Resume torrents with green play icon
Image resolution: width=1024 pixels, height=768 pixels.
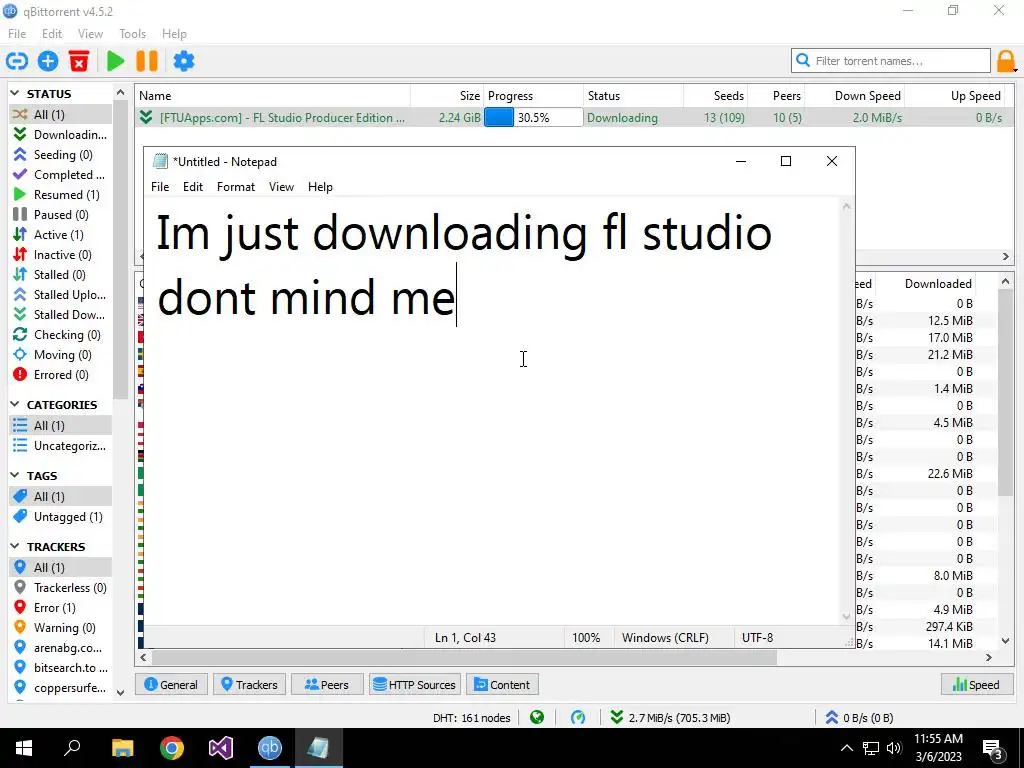pyautogui.click(x=116, y=61)
